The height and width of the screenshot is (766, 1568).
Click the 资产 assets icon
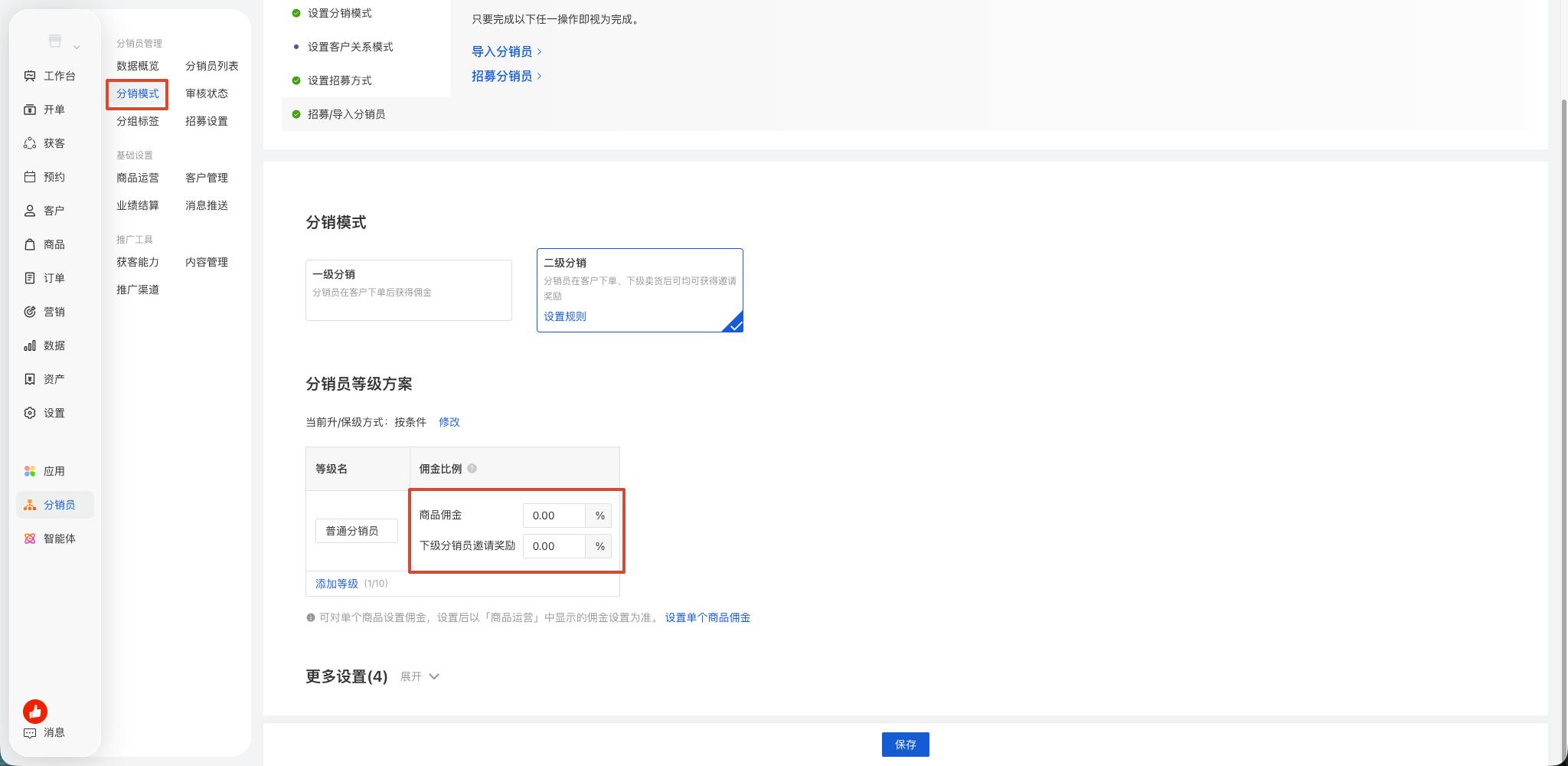pyautogui.click(x=30, y=379)
